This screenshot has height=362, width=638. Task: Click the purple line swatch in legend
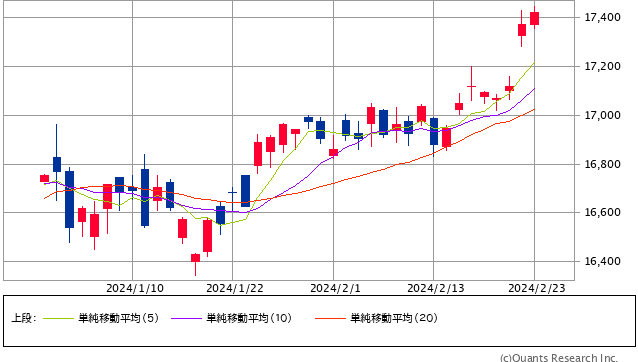point(186,318)
